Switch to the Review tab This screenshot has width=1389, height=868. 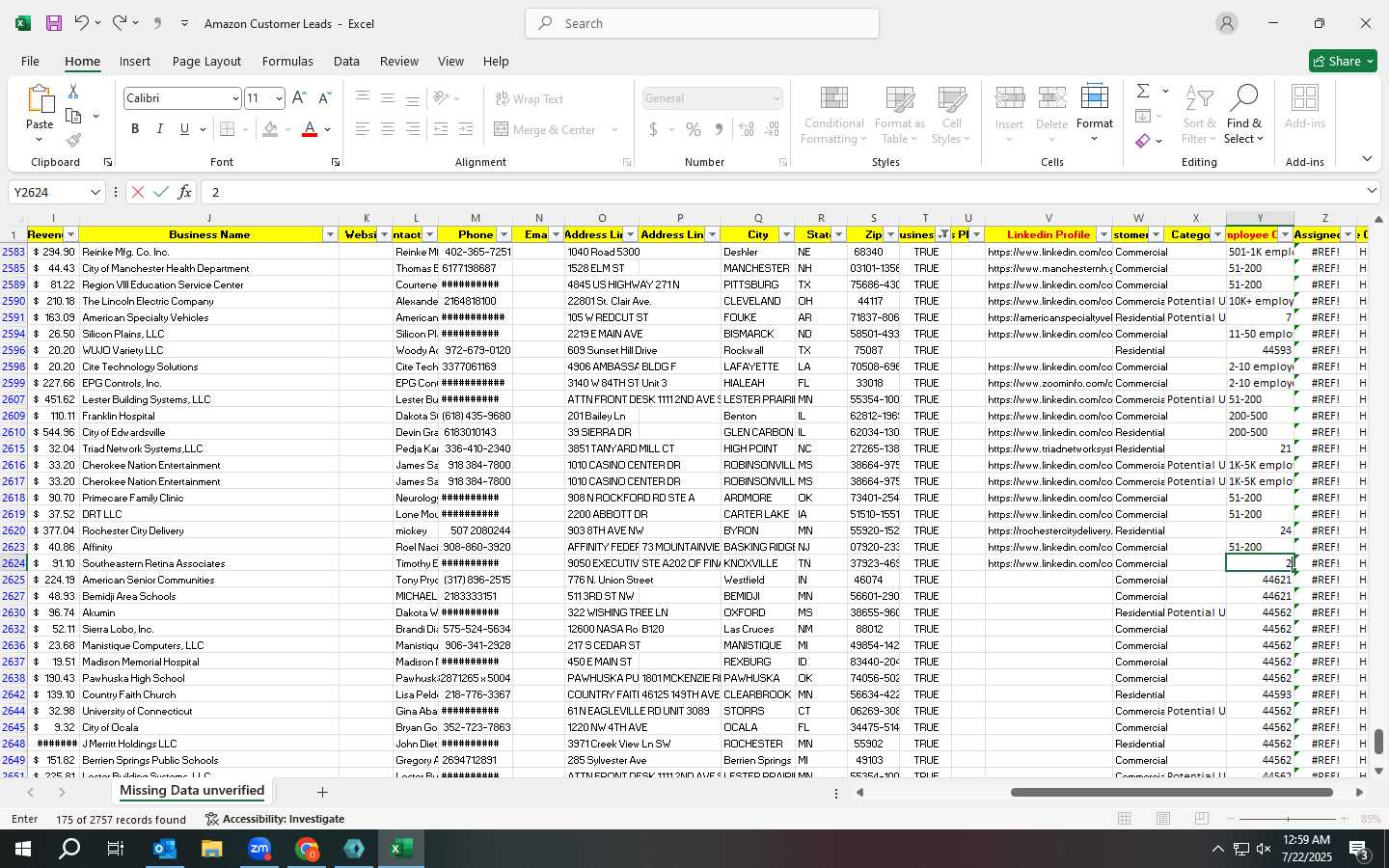coord(399,61)
